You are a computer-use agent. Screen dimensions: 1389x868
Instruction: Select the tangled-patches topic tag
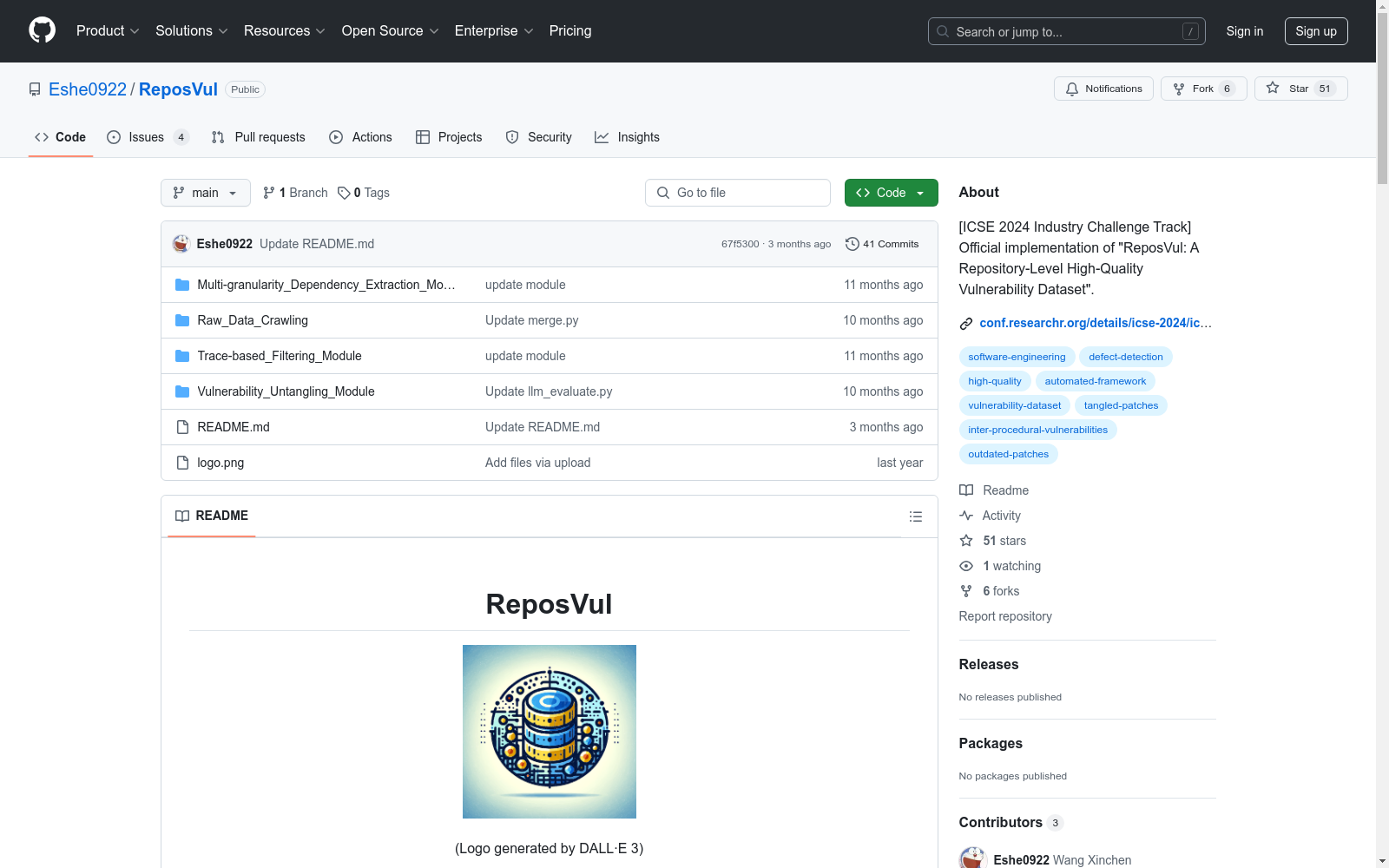tap(1121, 405)
